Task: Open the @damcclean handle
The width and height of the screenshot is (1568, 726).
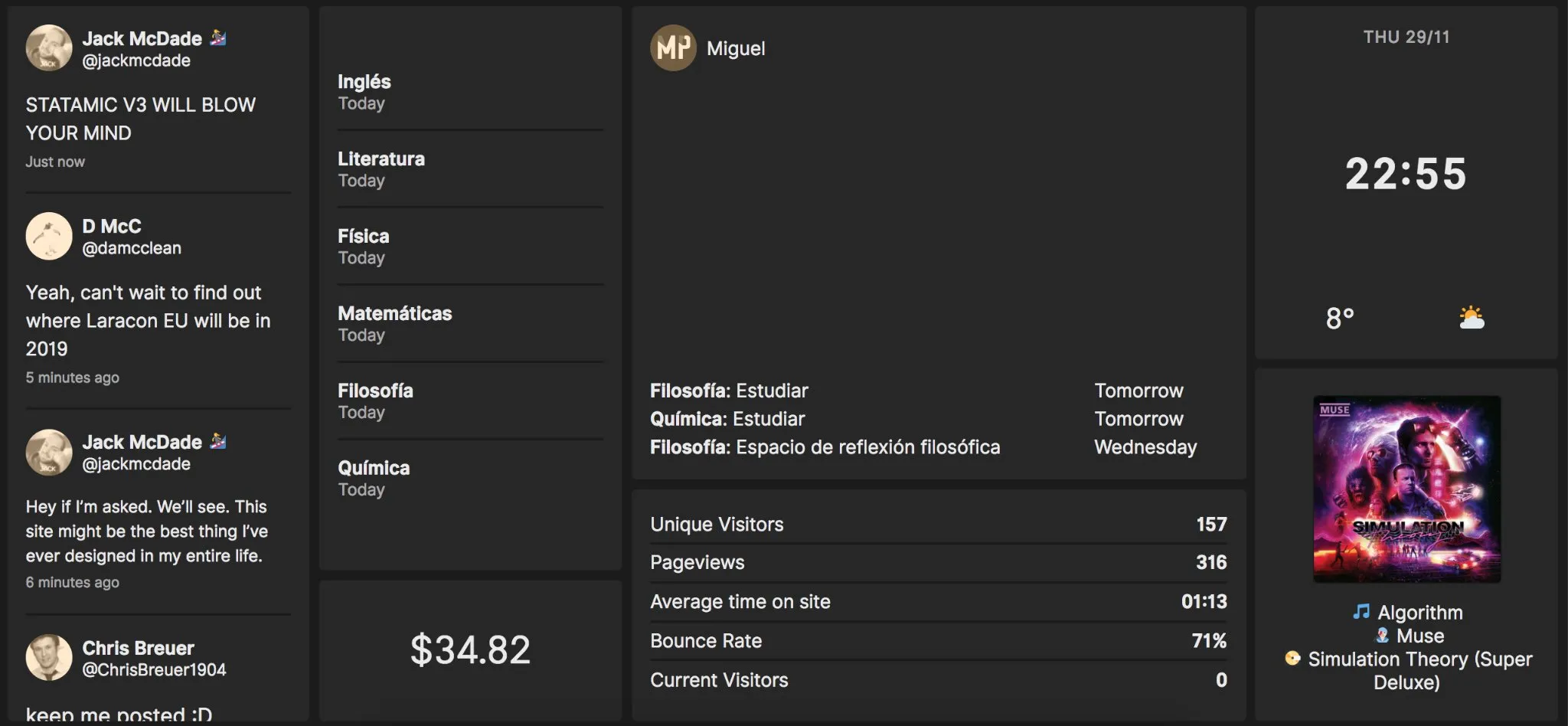Action: (132, 248)
